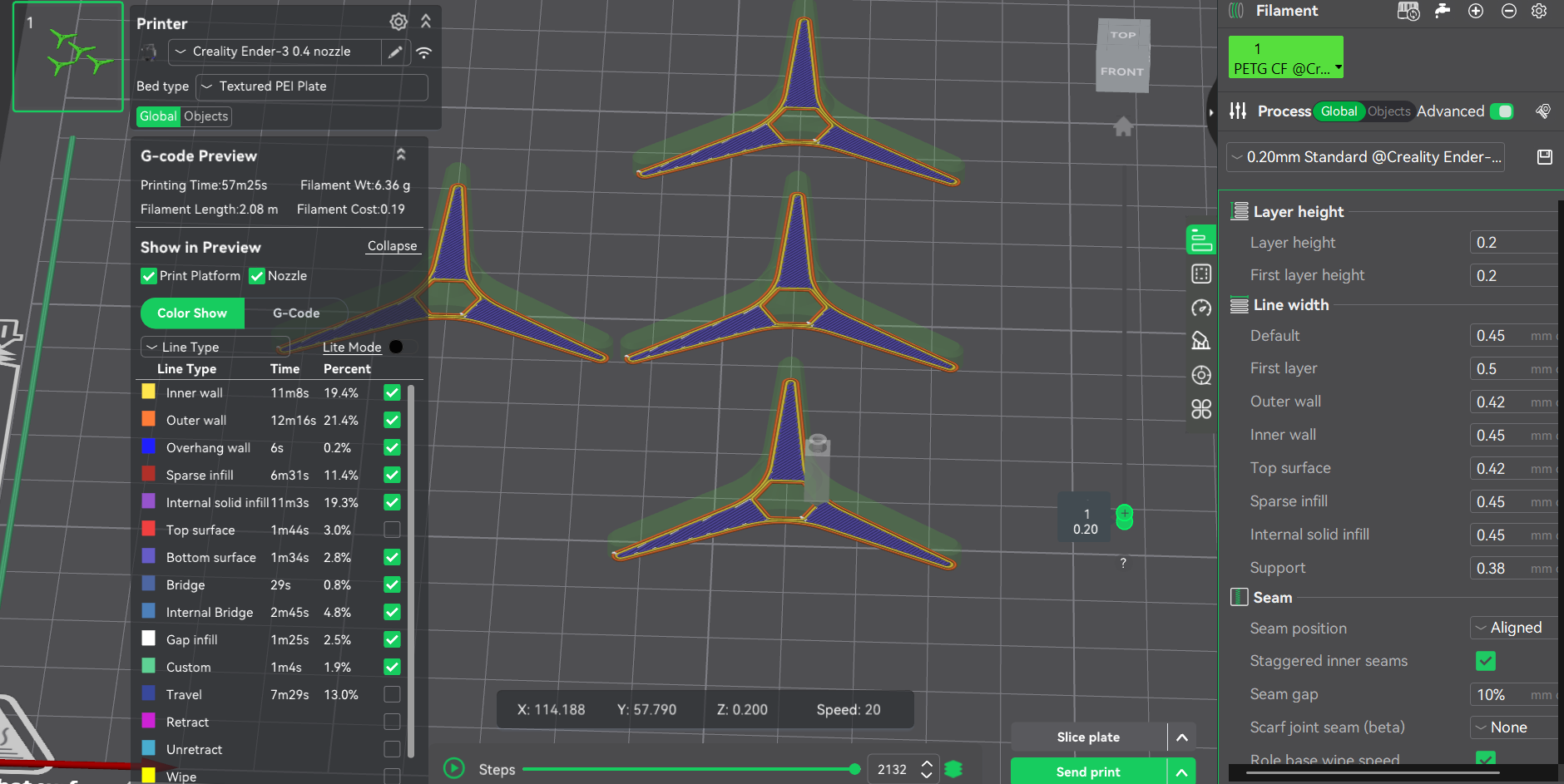Click green layers icon beside steps field
Screen dimensions: 1564x784
(953, 769)
